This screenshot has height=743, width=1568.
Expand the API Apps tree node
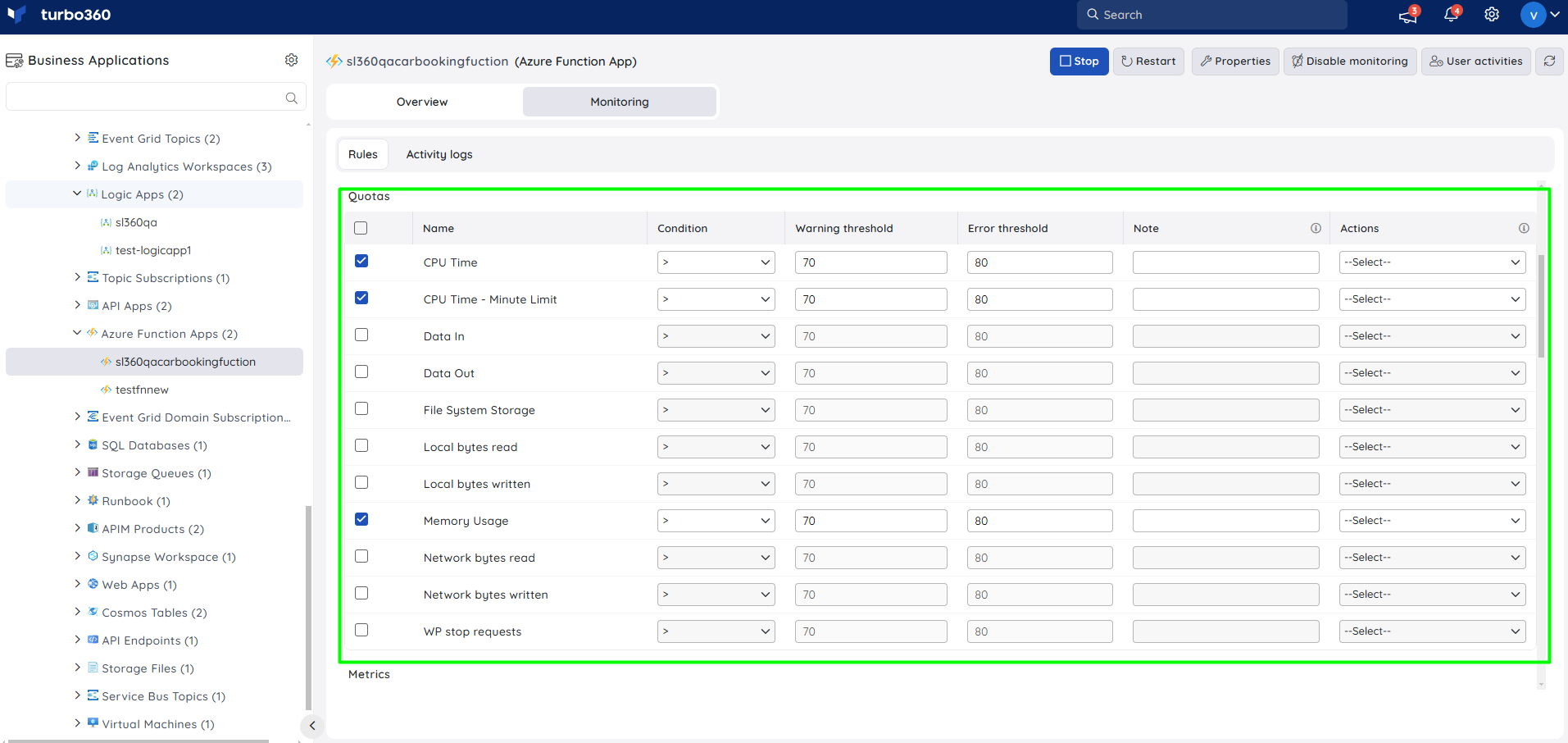(x=77, y=305)
